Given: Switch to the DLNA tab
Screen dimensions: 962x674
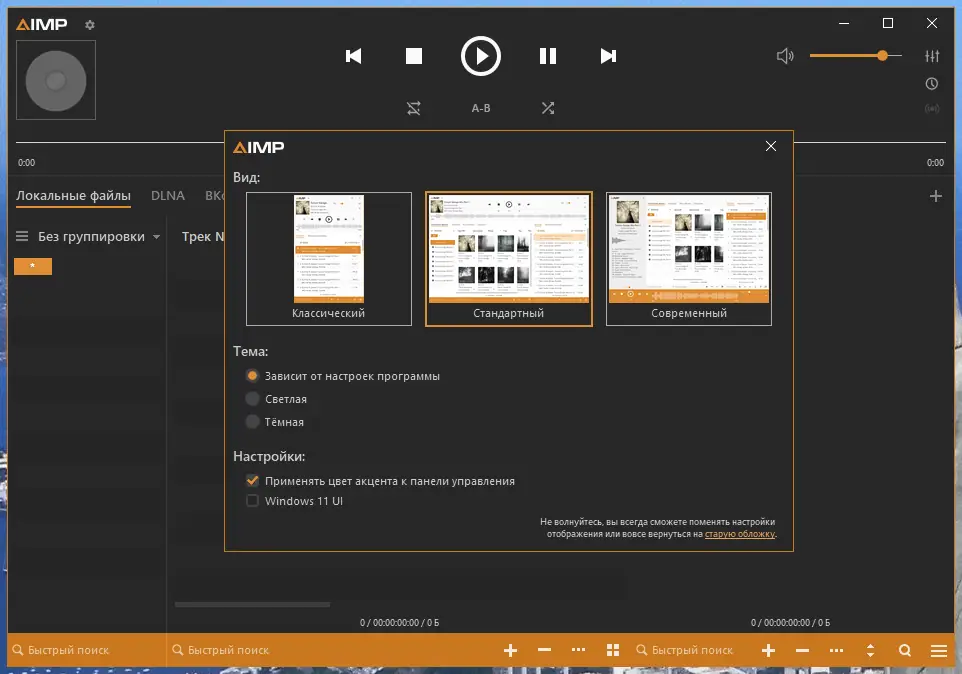Looking at the screenshot, I should (x=168, y=196).
